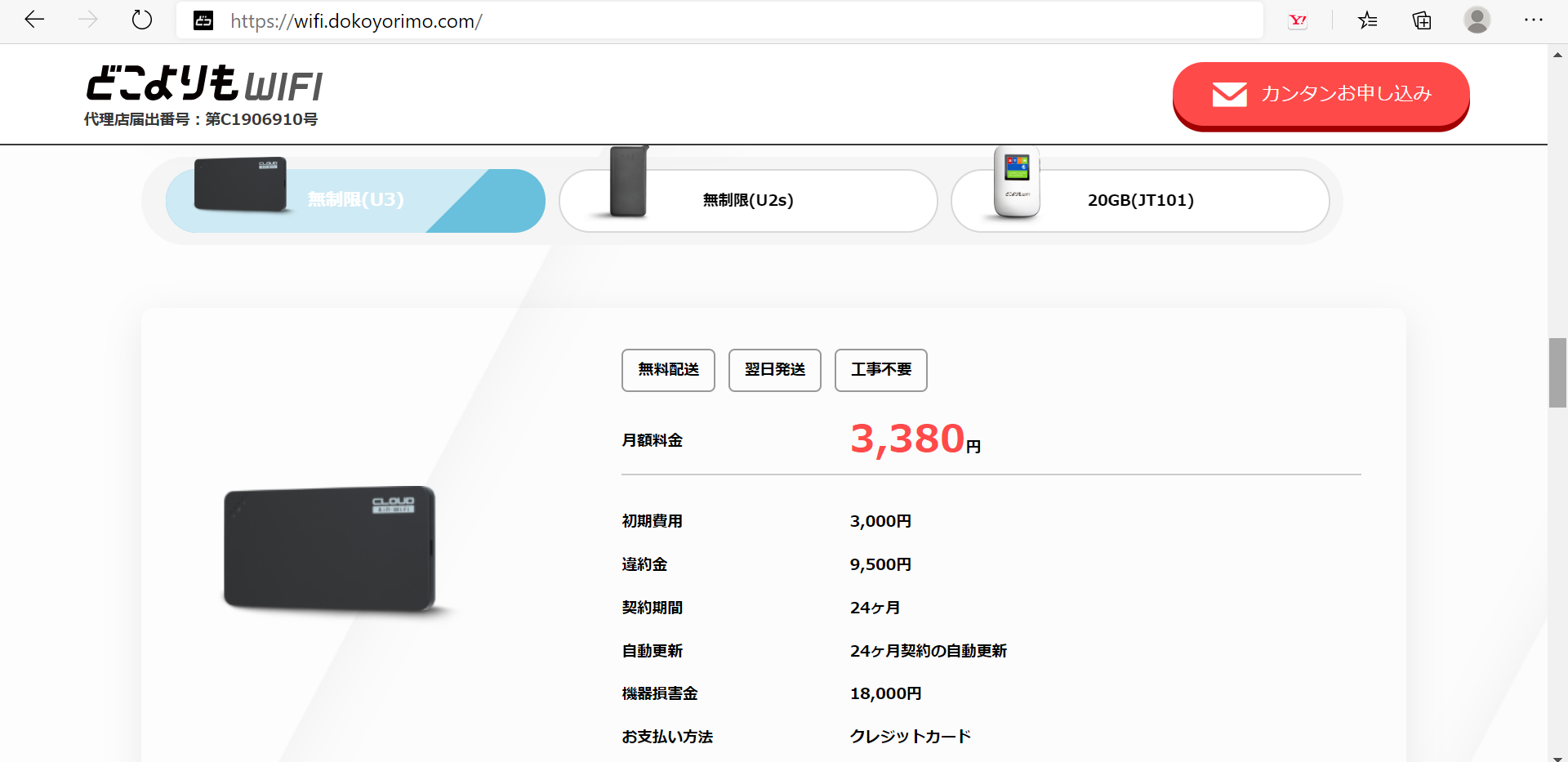Select the 20GB(JT101) plan tab
Viewport: 1568px width, 762px height.
pyautogui.click(x=1140, y=200)
